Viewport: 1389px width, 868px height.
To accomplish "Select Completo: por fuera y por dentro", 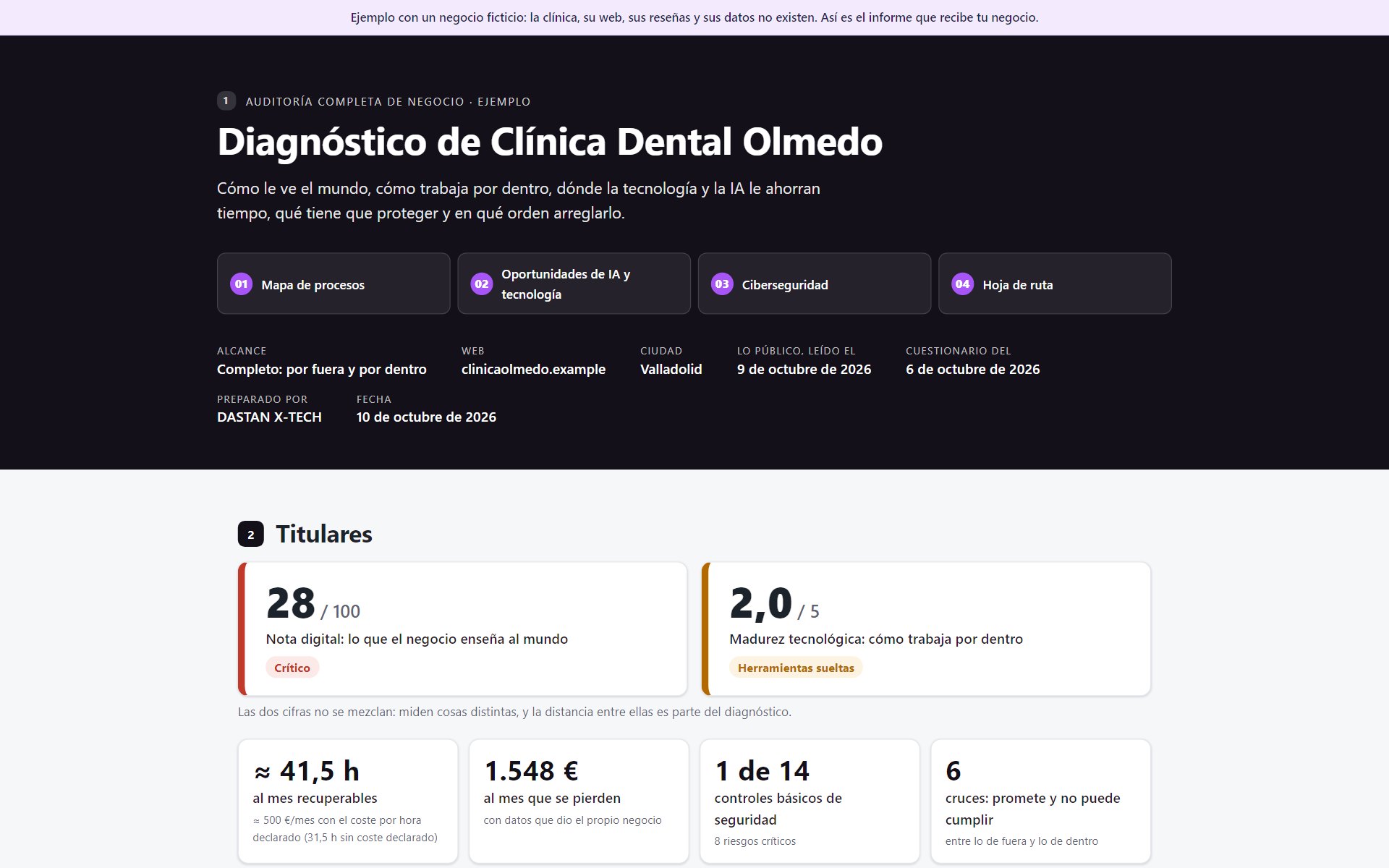I will 322,369.
